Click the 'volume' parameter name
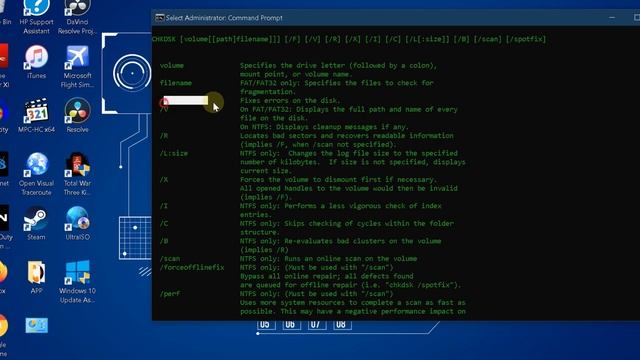This screenshot has height=360, width=640. pyautogui.click(x=171, y=65)
